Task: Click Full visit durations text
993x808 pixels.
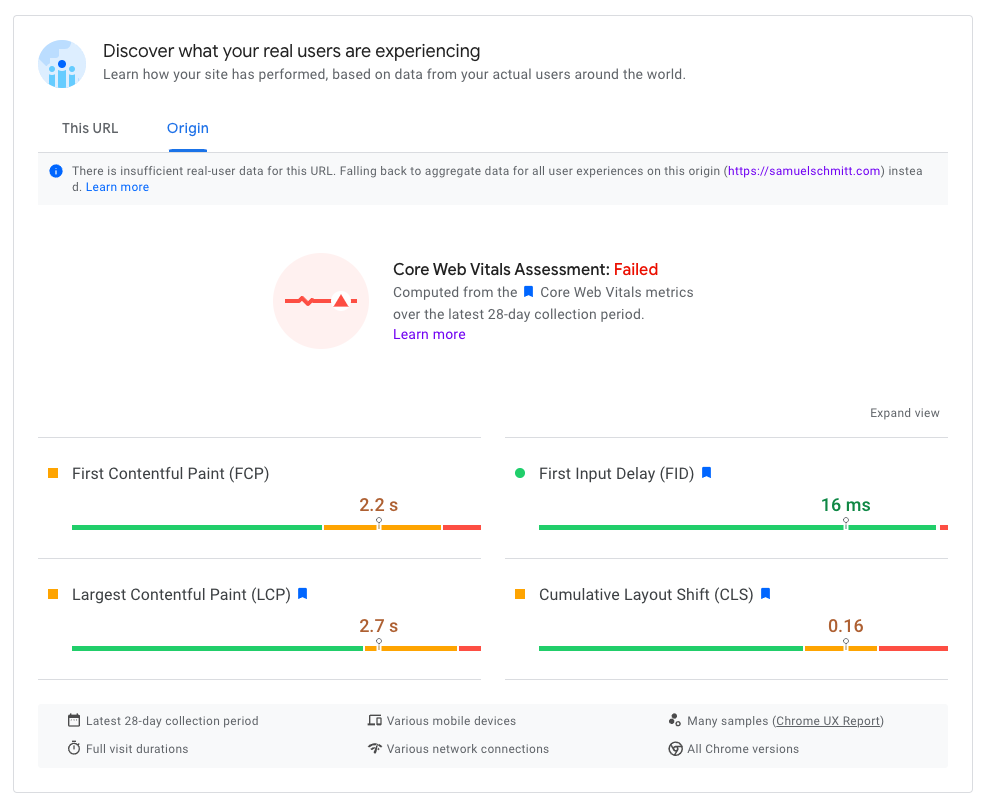Action: (137, 748)
